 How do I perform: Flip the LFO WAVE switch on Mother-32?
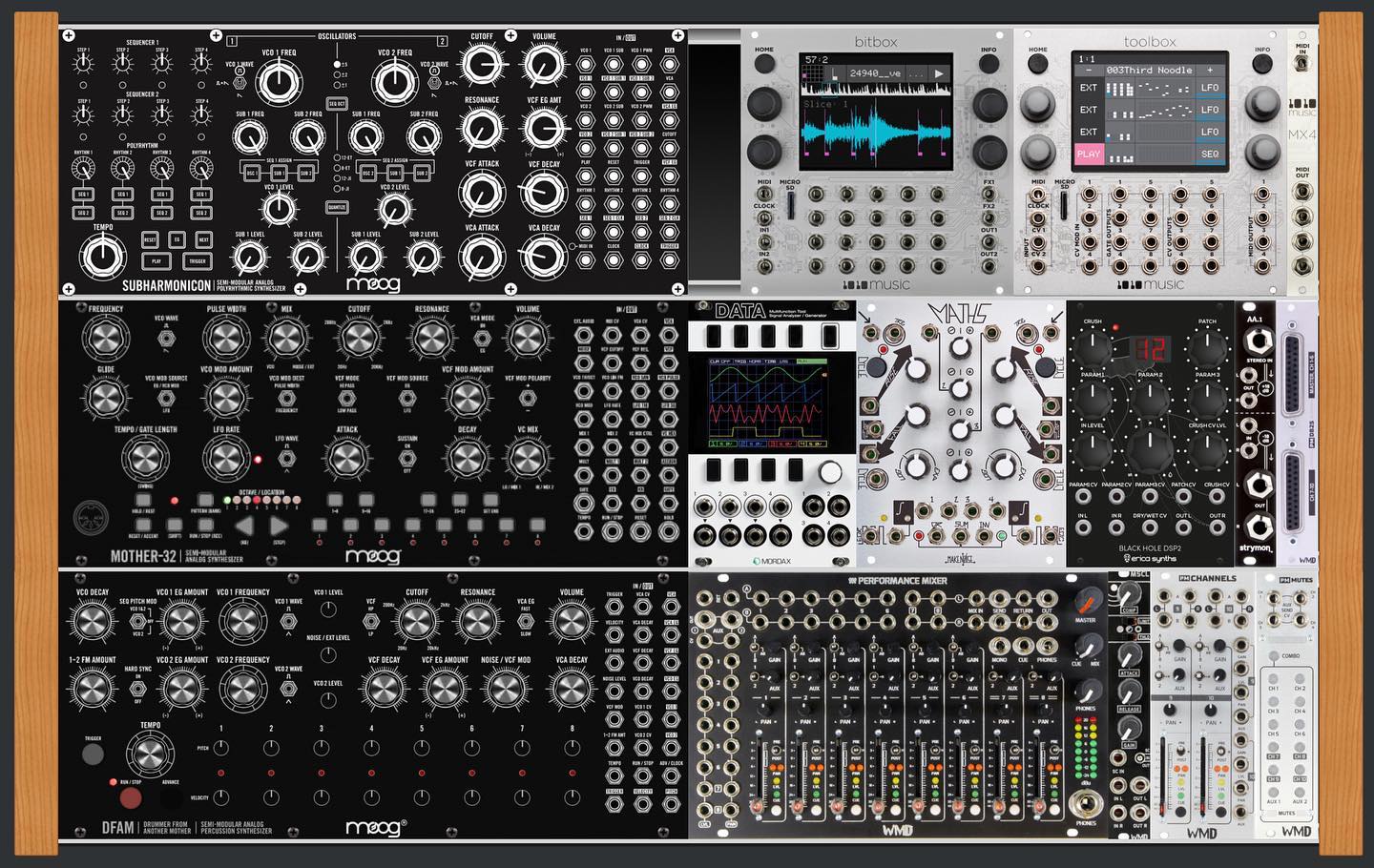286,458
